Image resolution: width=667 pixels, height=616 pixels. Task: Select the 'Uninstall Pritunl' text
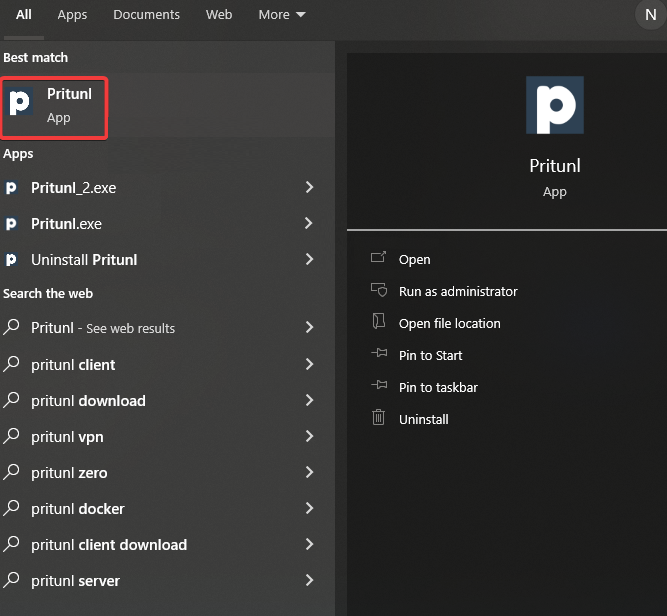click(84, 260)
